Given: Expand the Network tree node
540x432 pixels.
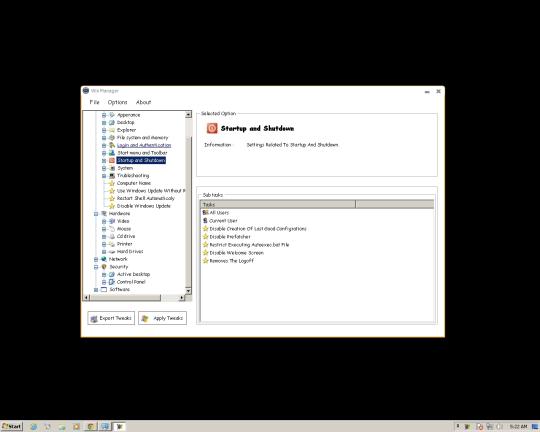Looking at the screenshot, I should coord(96,259).
